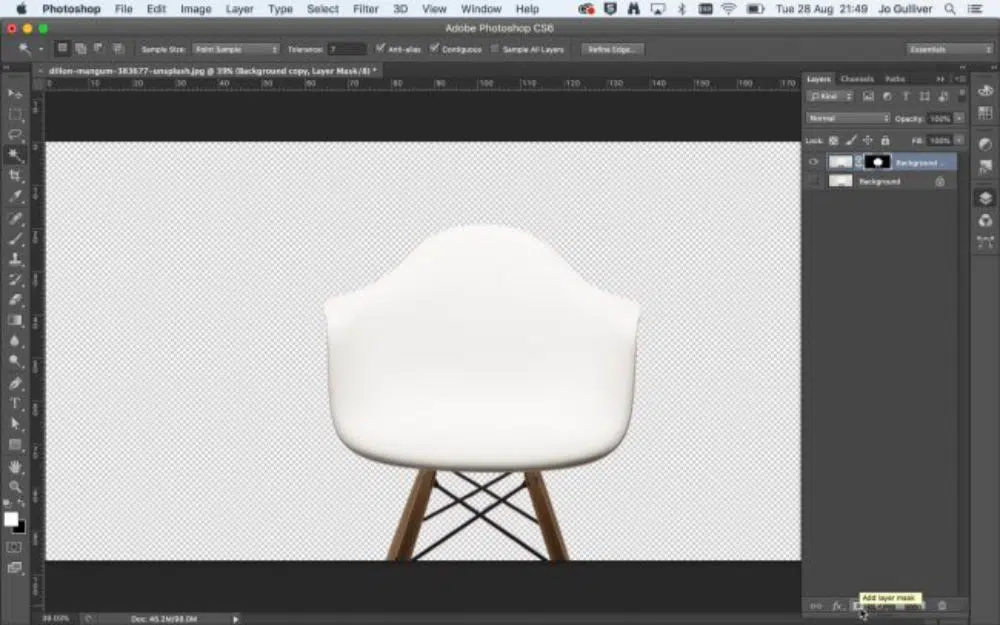Click the Add layer mask icon
This screenshot has width=1000, height=625.
(857, 606)
